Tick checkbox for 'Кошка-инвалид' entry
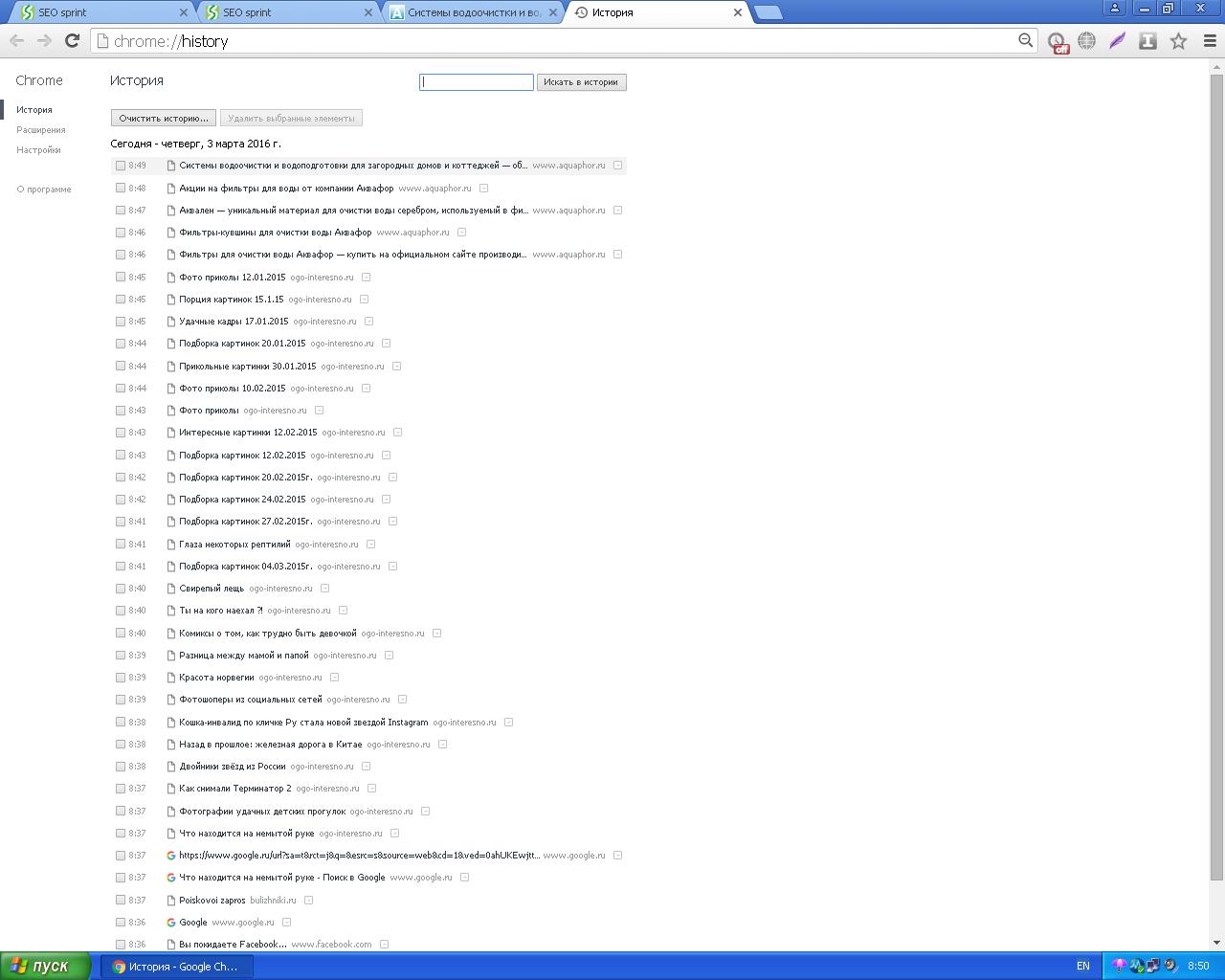 121,723
